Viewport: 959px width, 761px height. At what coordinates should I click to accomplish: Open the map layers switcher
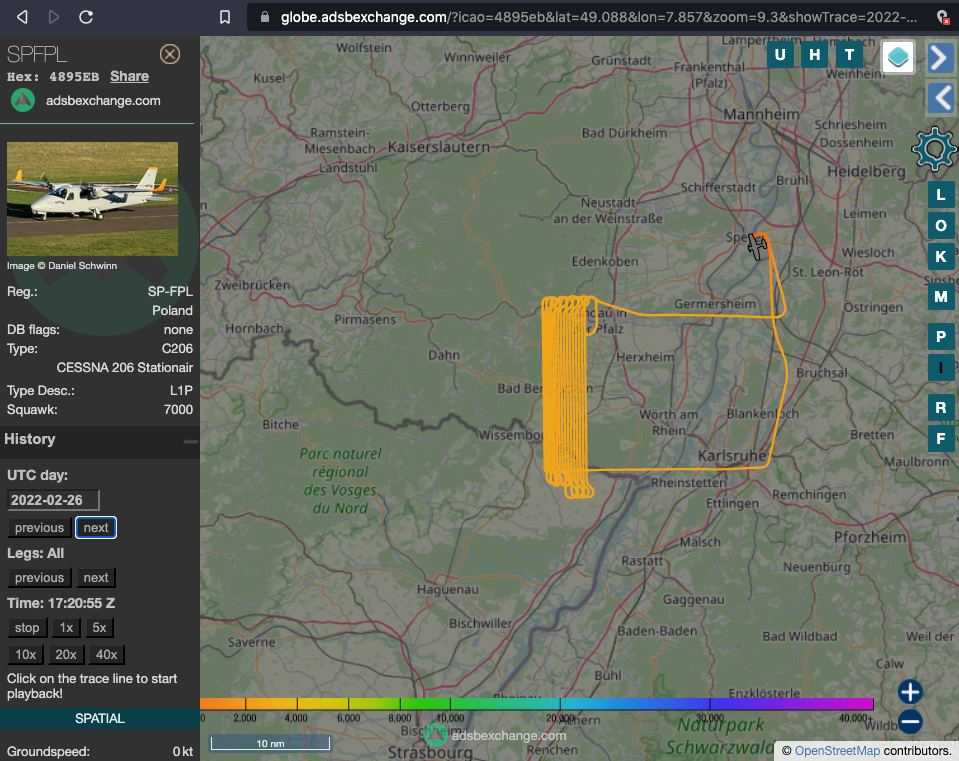(897, 57)
